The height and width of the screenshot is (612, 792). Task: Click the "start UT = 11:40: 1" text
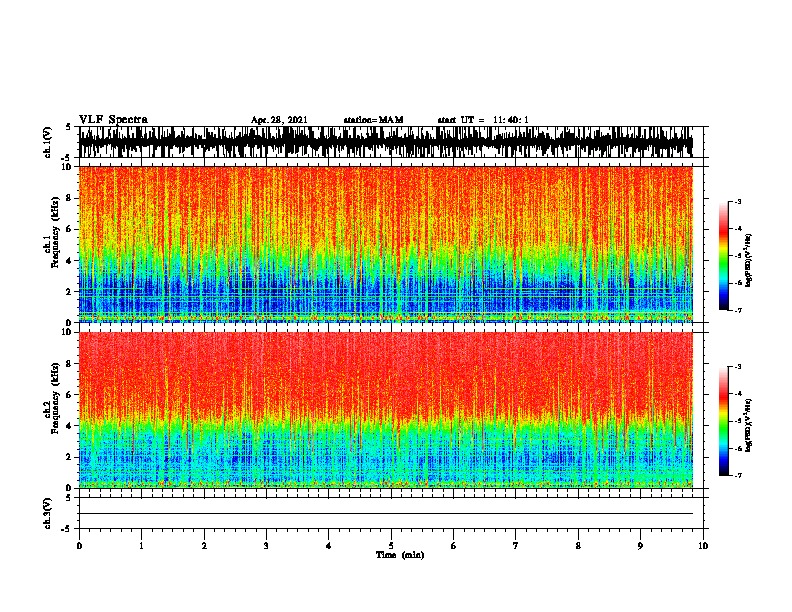coord(483,120)
